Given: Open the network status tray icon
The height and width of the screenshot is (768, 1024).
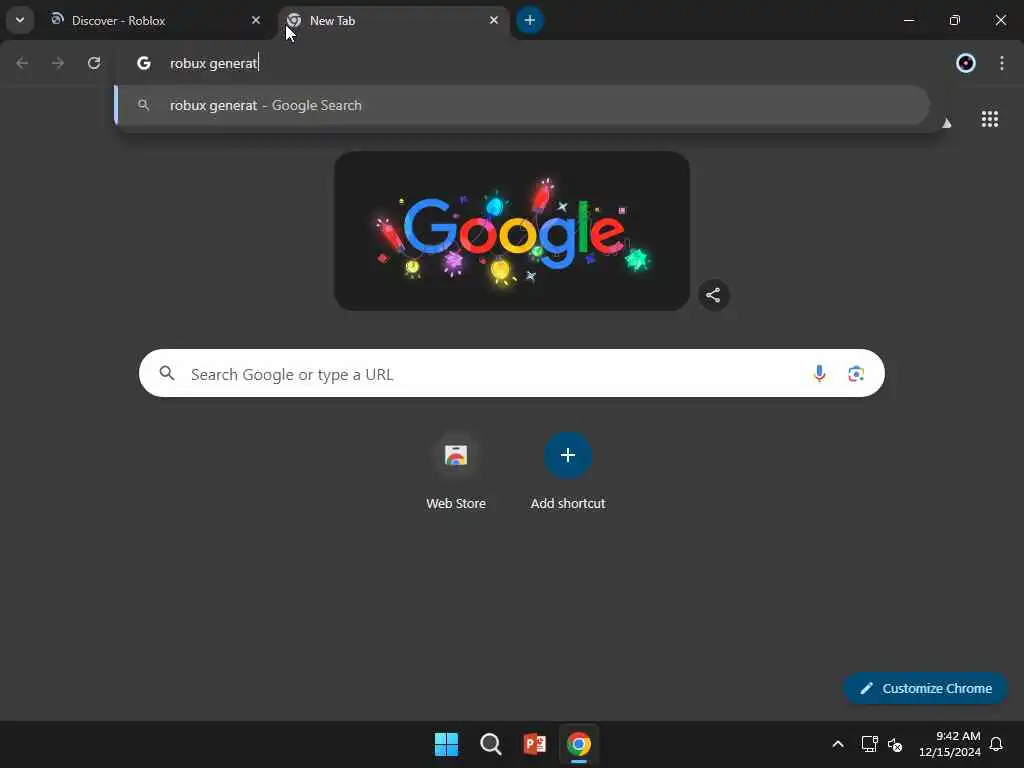Looking at the screenshot, I should 869,744.
